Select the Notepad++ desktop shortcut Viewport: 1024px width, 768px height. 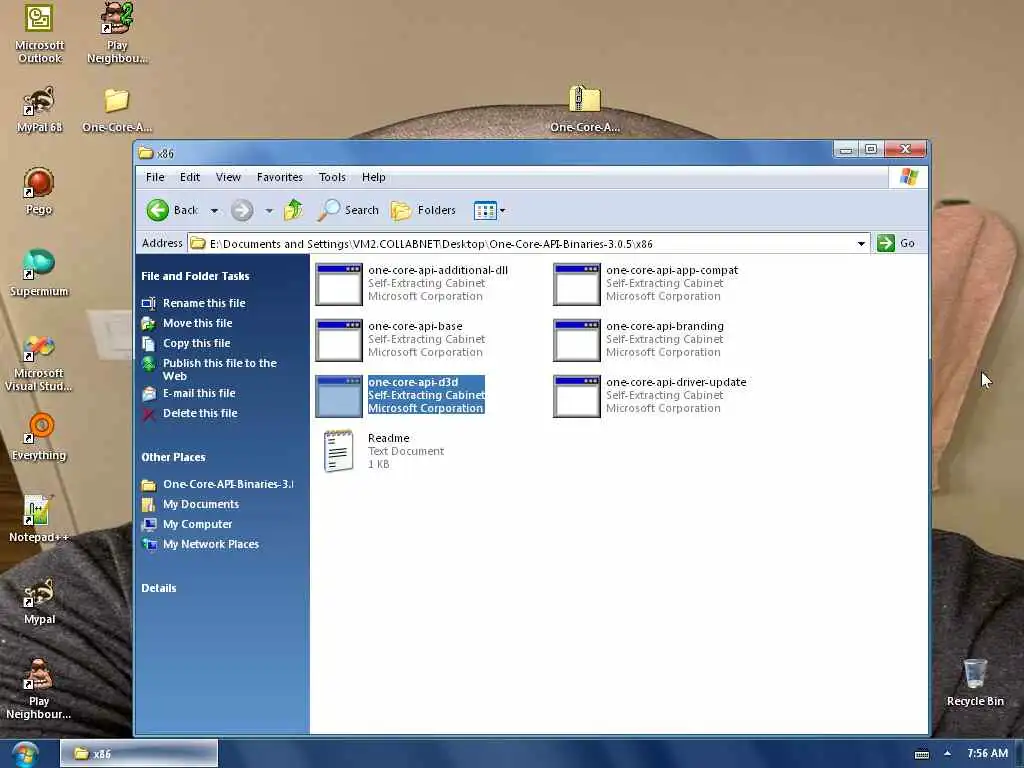(39, 519)
